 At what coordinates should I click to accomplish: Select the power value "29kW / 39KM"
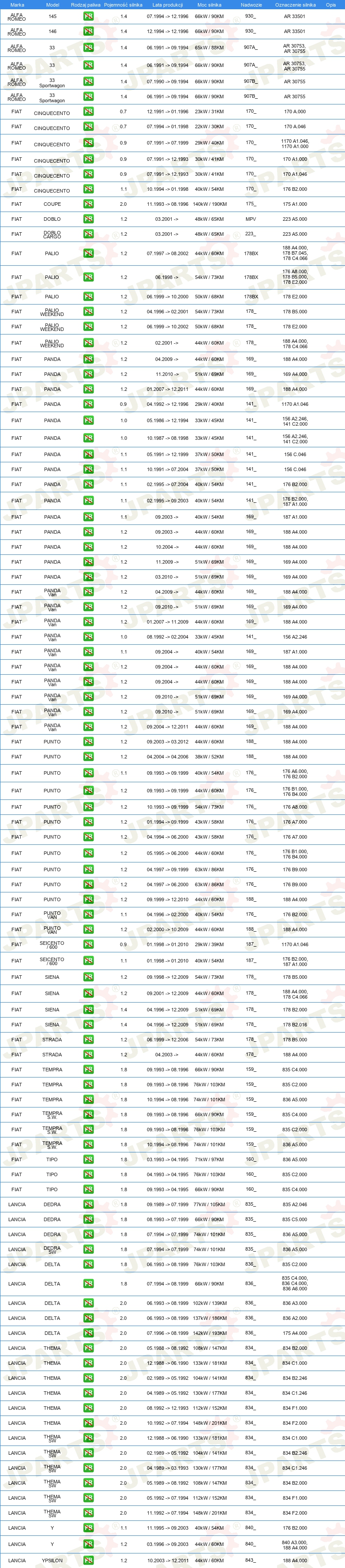tap(209, 945)
